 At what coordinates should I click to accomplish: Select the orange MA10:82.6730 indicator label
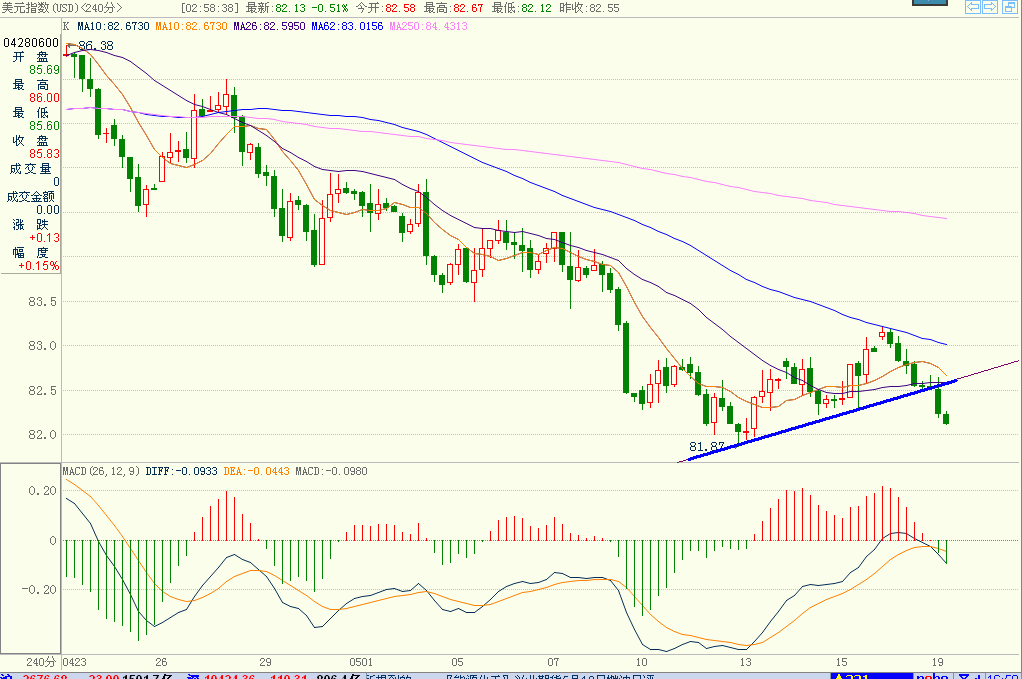click(191, 26)
